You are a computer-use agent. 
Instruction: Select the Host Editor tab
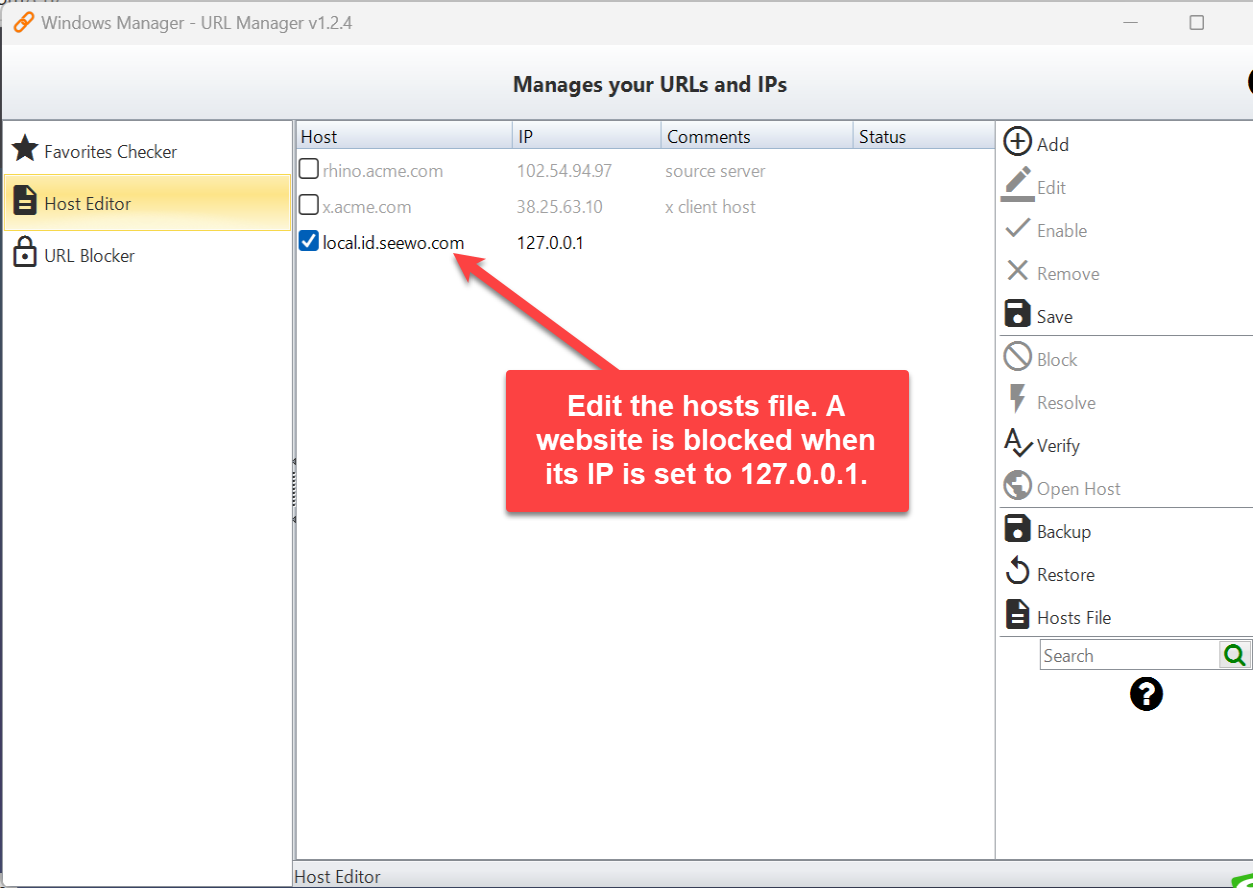coord(147,203)
